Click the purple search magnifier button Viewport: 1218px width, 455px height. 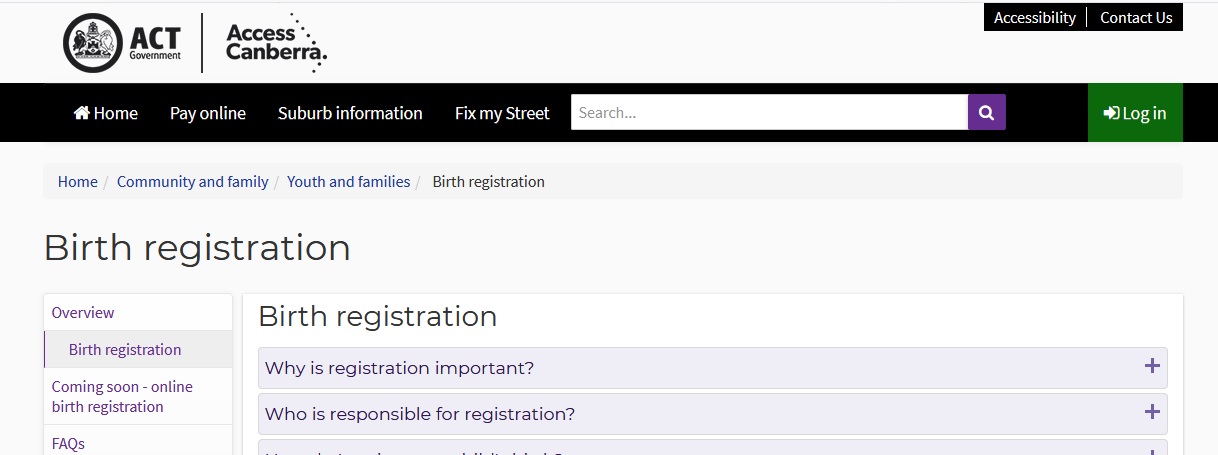(986, 113)
